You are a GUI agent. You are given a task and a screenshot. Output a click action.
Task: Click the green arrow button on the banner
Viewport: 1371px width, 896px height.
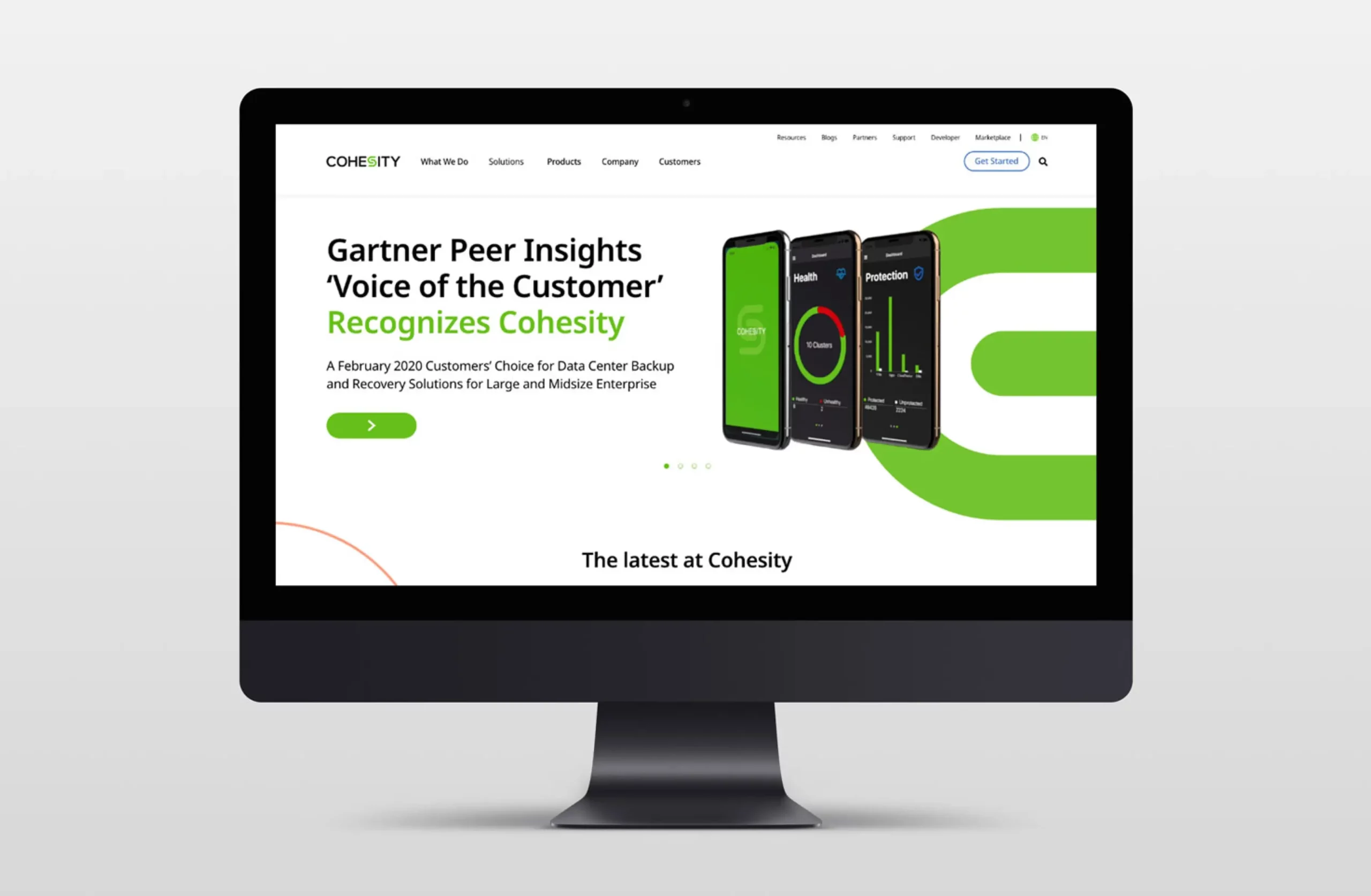coord(371,425)
